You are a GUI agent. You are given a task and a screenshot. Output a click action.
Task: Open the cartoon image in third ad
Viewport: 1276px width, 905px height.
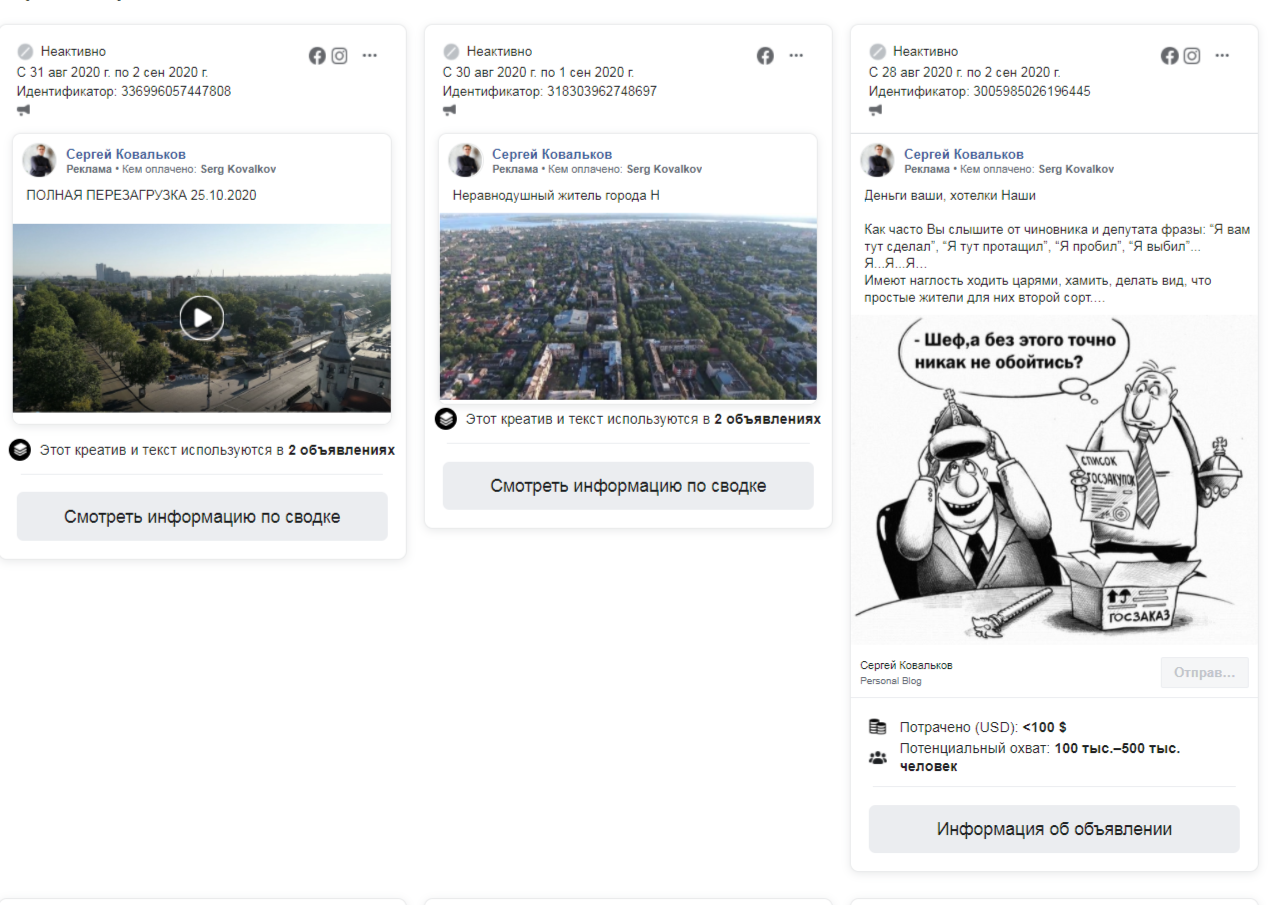[1054, 480]
